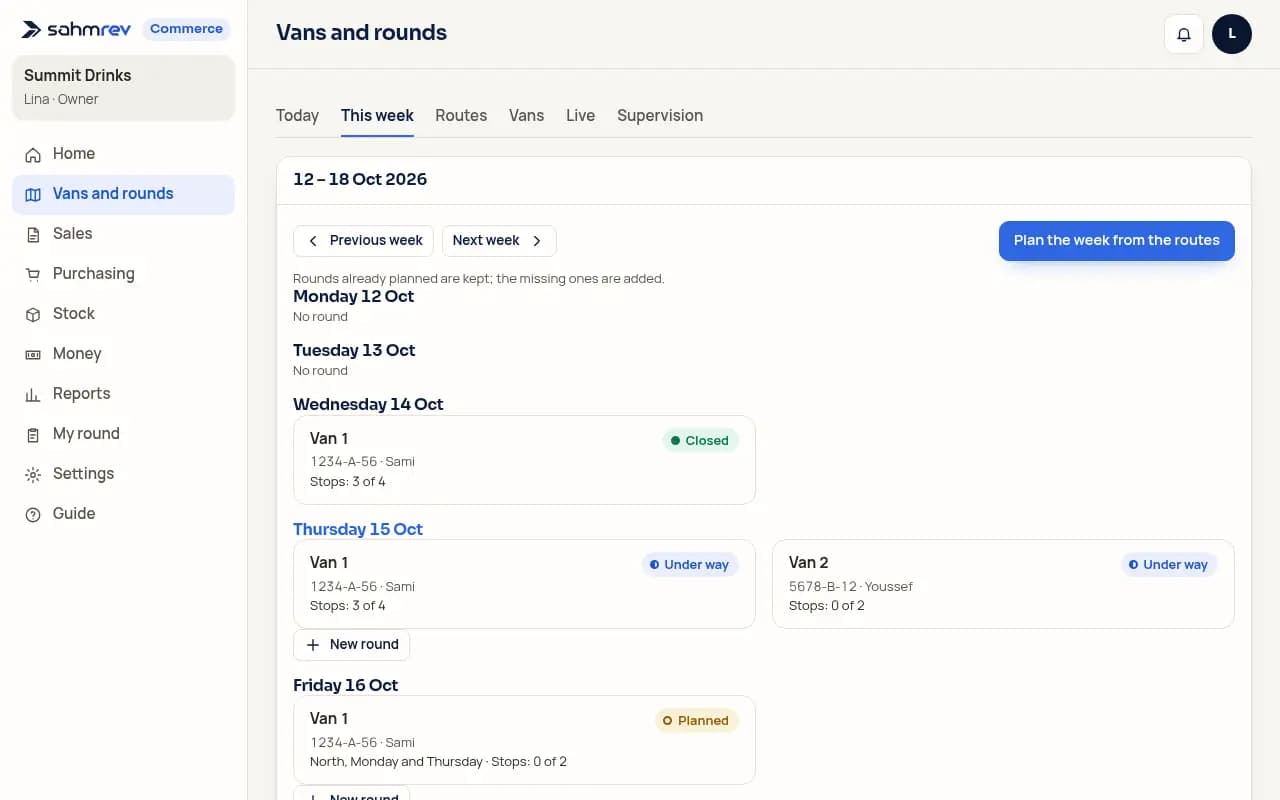Click the left chevron of Previous week

313,241
